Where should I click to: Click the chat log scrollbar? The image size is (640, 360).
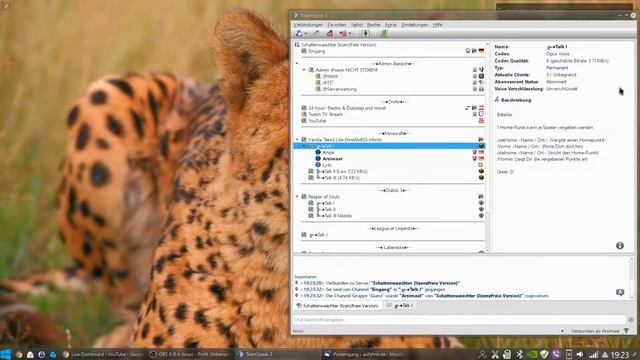coord(631,278)
